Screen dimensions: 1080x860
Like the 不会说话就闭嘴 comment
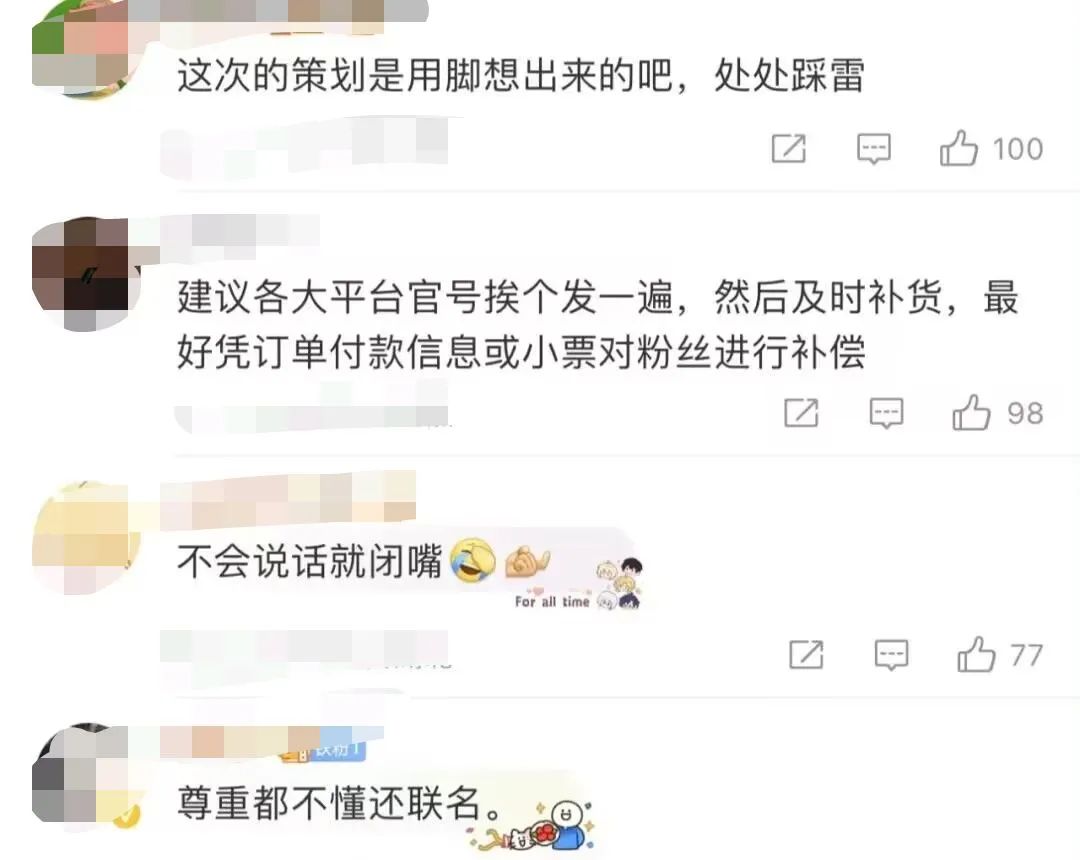tap(976, 654)
